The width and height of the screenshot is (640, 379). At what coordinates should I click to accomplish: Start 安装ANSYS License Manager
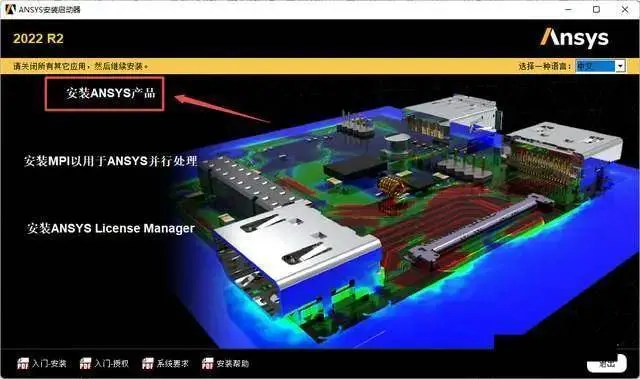[111, 228]
